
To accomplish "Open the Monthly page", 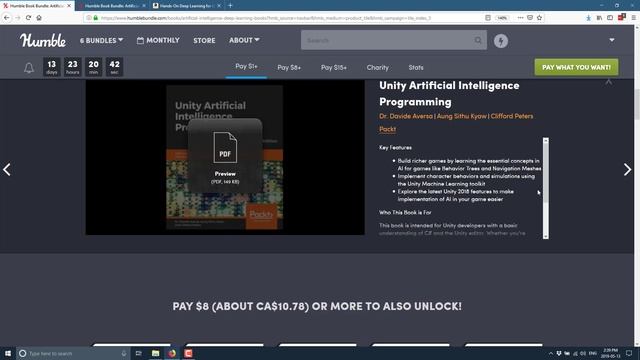I will (158, 40).
